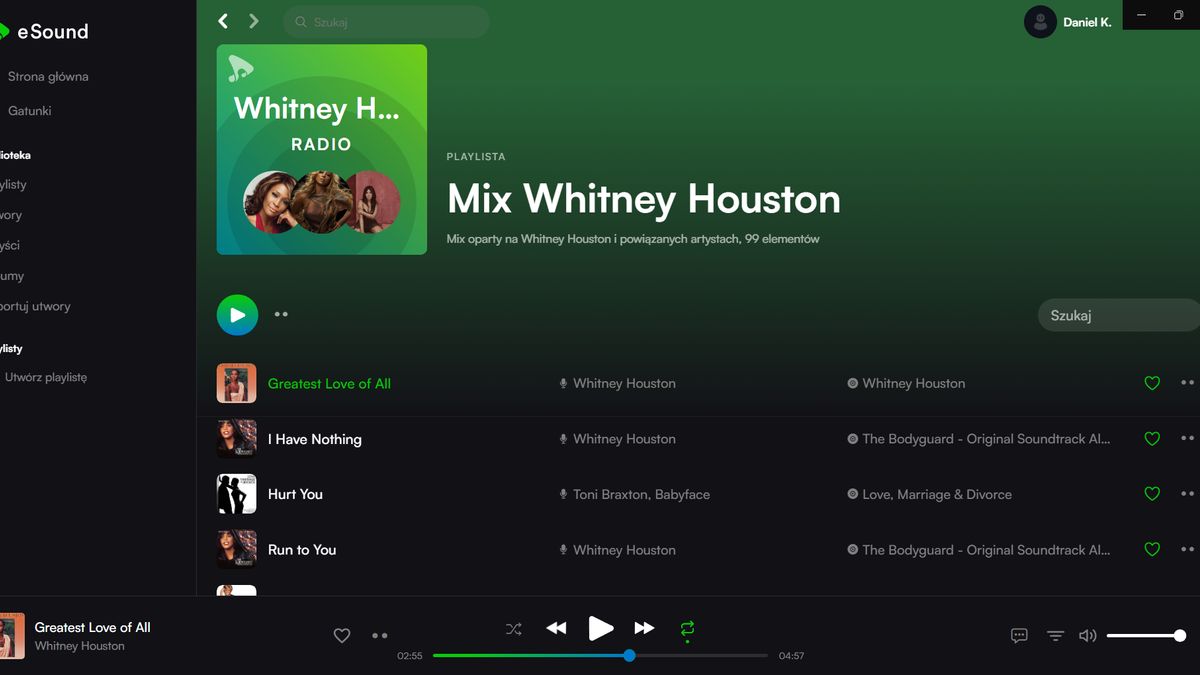Like the now playing track in player bar

click(x=342, y=635)
